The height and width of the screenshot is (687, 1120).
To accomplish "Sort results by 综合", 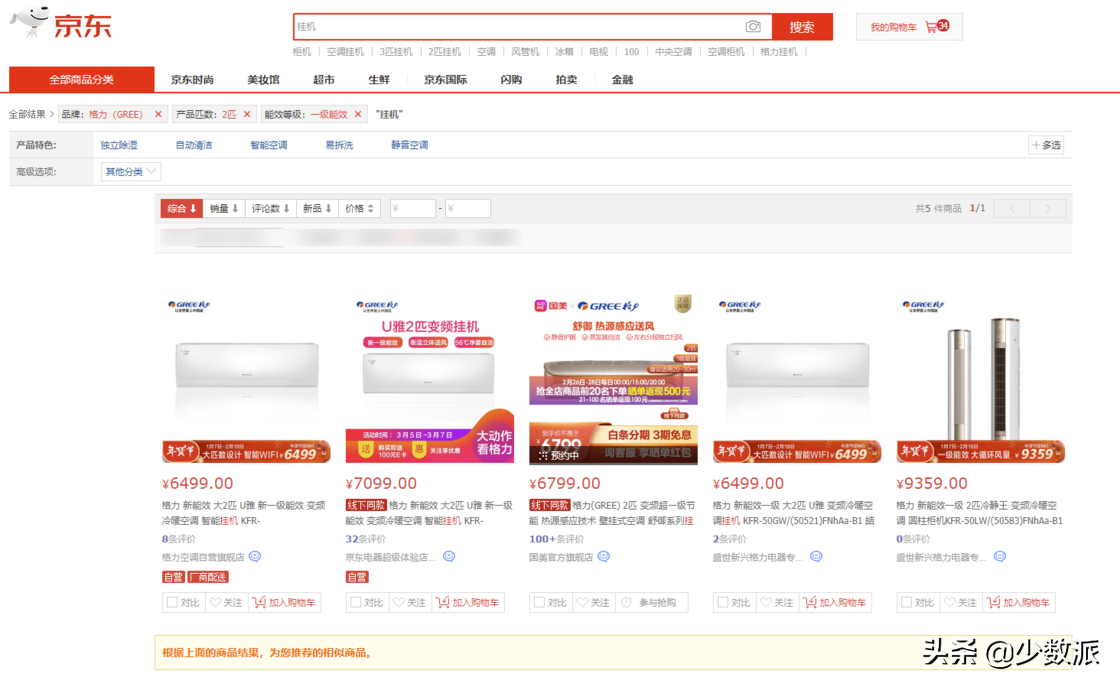I will tap(181, 209).
